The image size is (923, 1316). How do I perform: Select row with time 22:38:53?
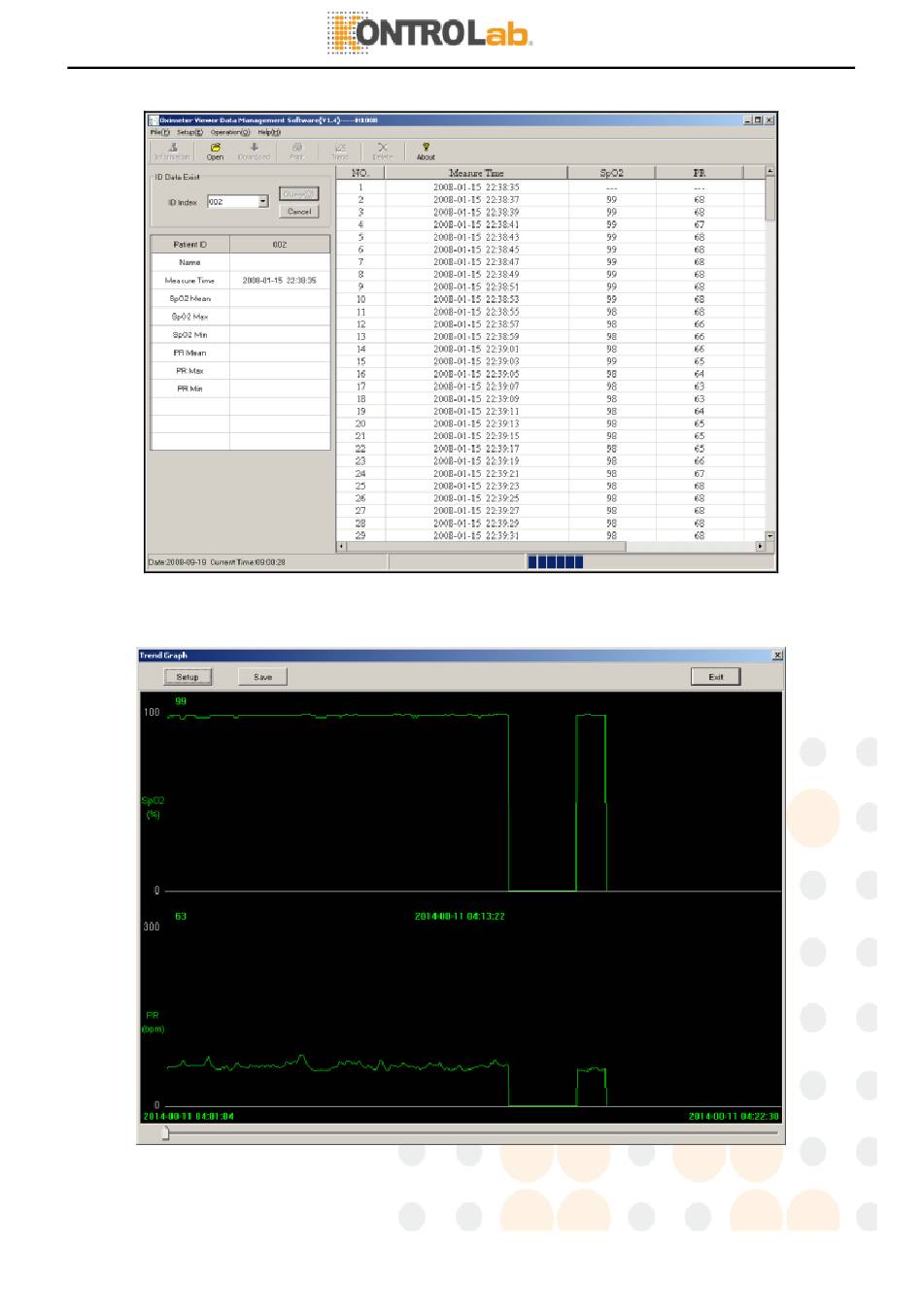[550, 299]
